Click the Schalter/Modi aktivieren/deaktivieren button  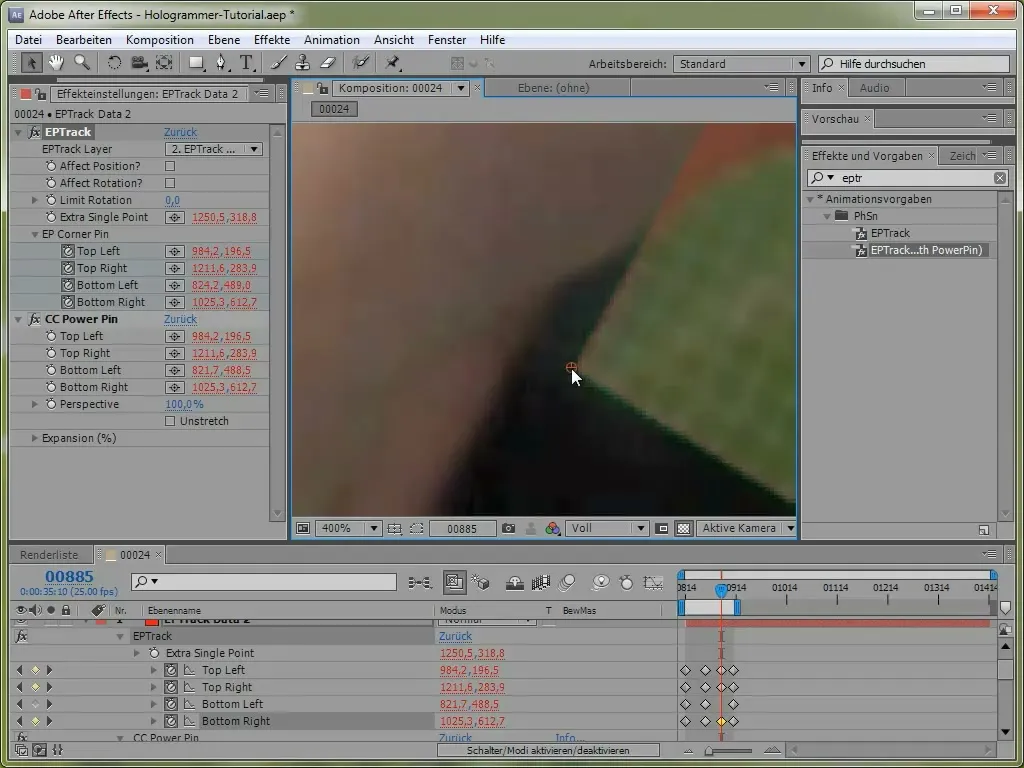pos(548,751)
